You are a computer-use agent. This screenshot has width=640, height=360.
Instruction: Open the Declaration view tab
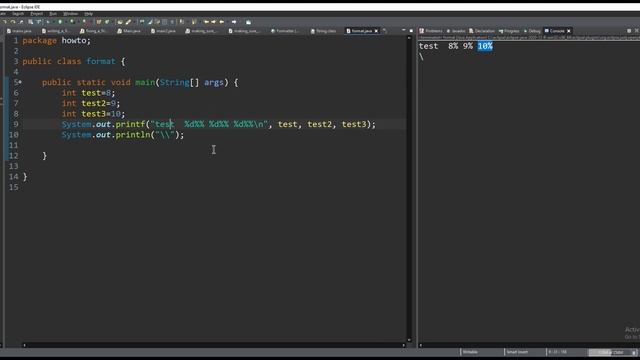pos(482,31)
